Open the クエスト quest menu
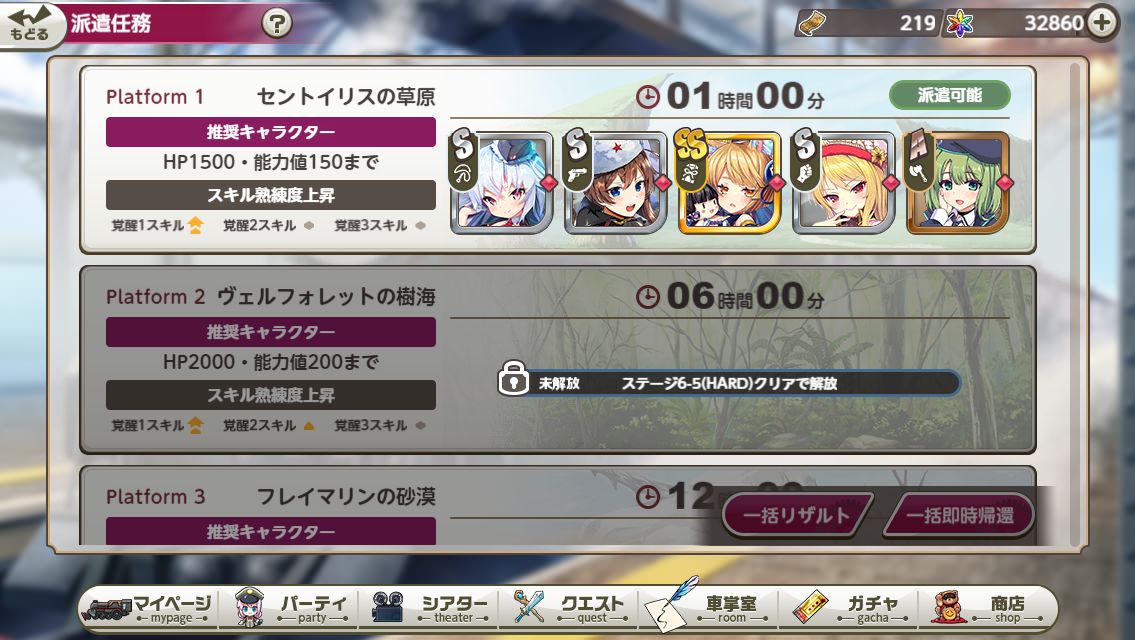The height and width of the screenshot is (640, 1135). tap(570, 607)
